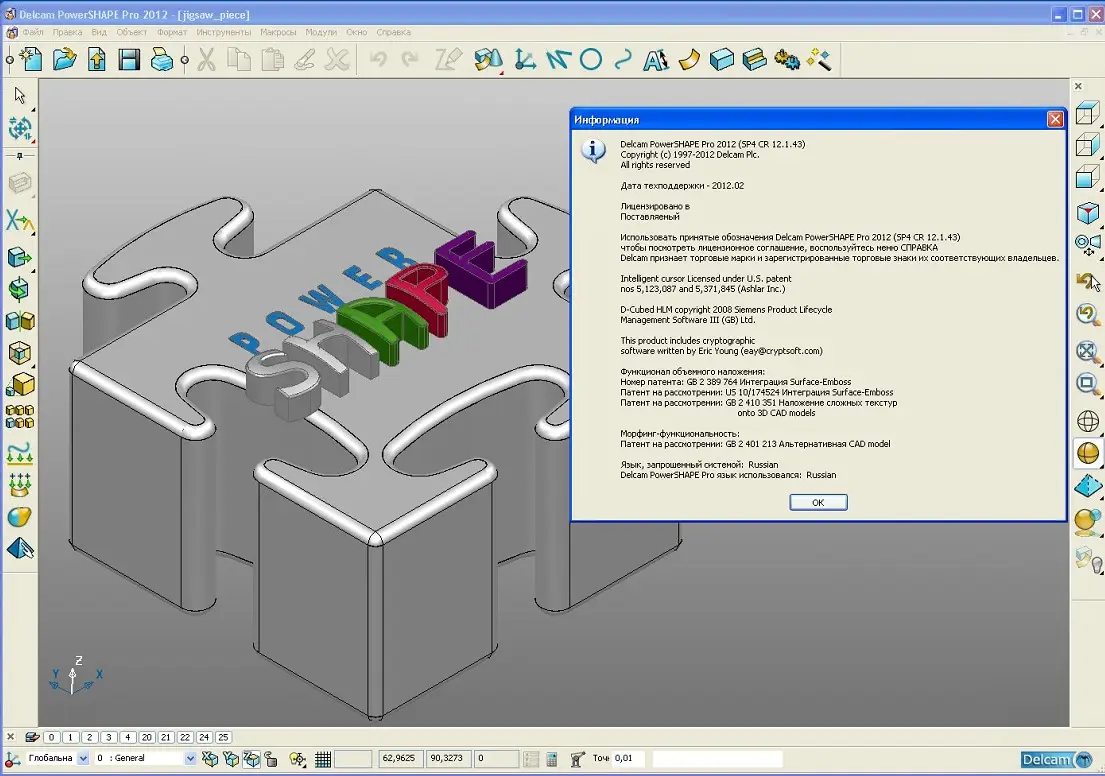Open the calculator icon in the status bar

(552, 758)
